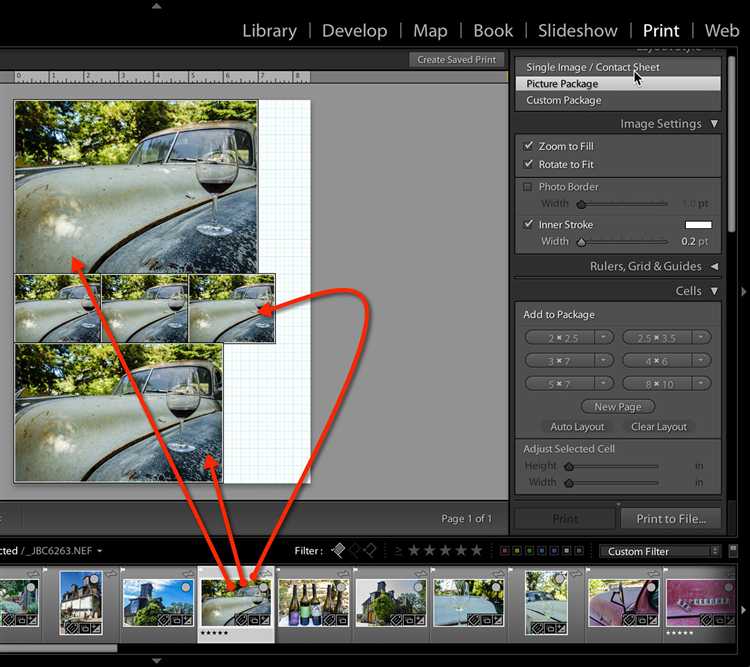Collapse the Cells panel
The image size is (750, 667).
(714, 291)
